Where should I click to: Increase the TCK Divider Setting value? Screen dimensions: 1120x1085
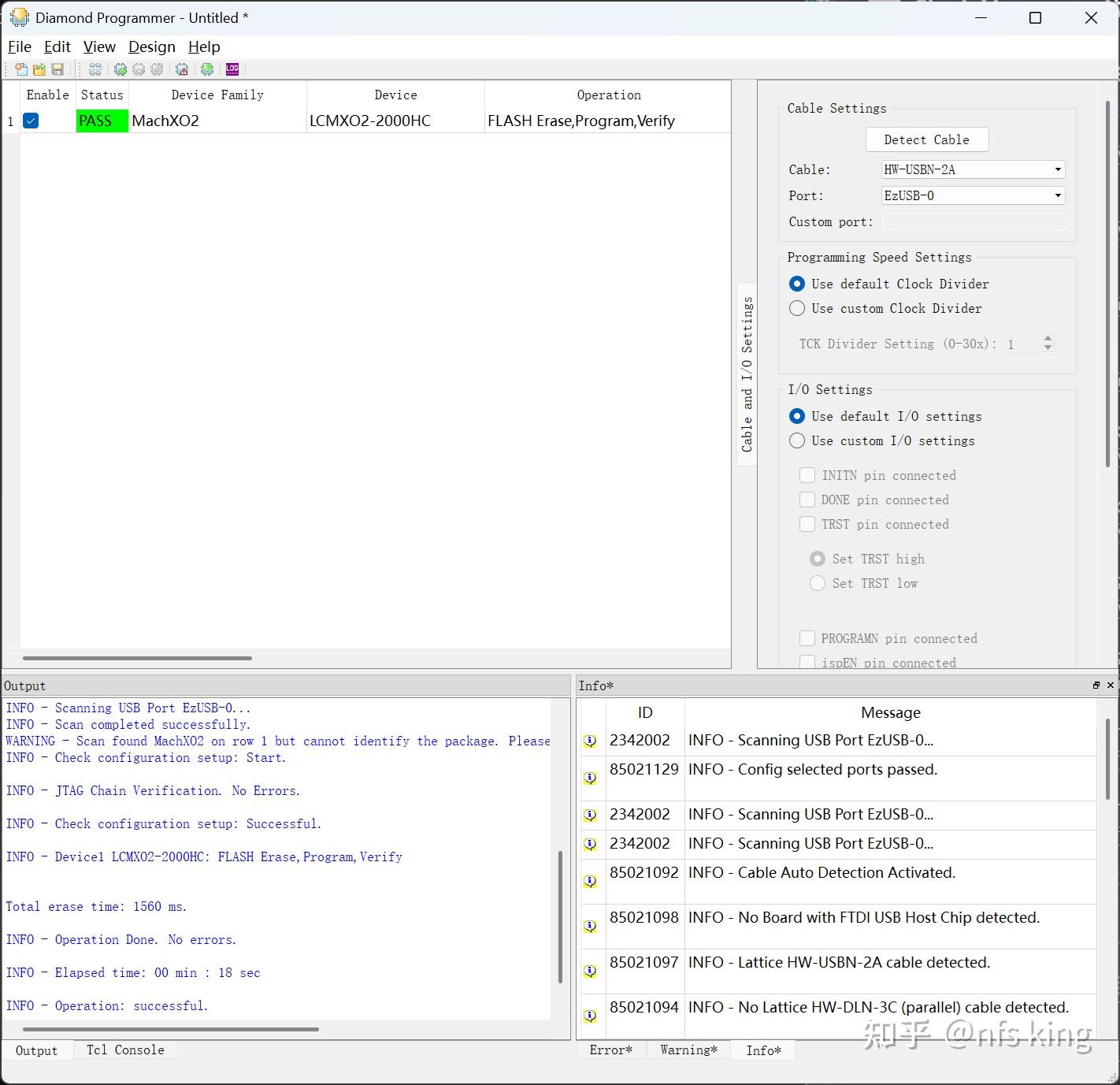tap(1048, 339)
